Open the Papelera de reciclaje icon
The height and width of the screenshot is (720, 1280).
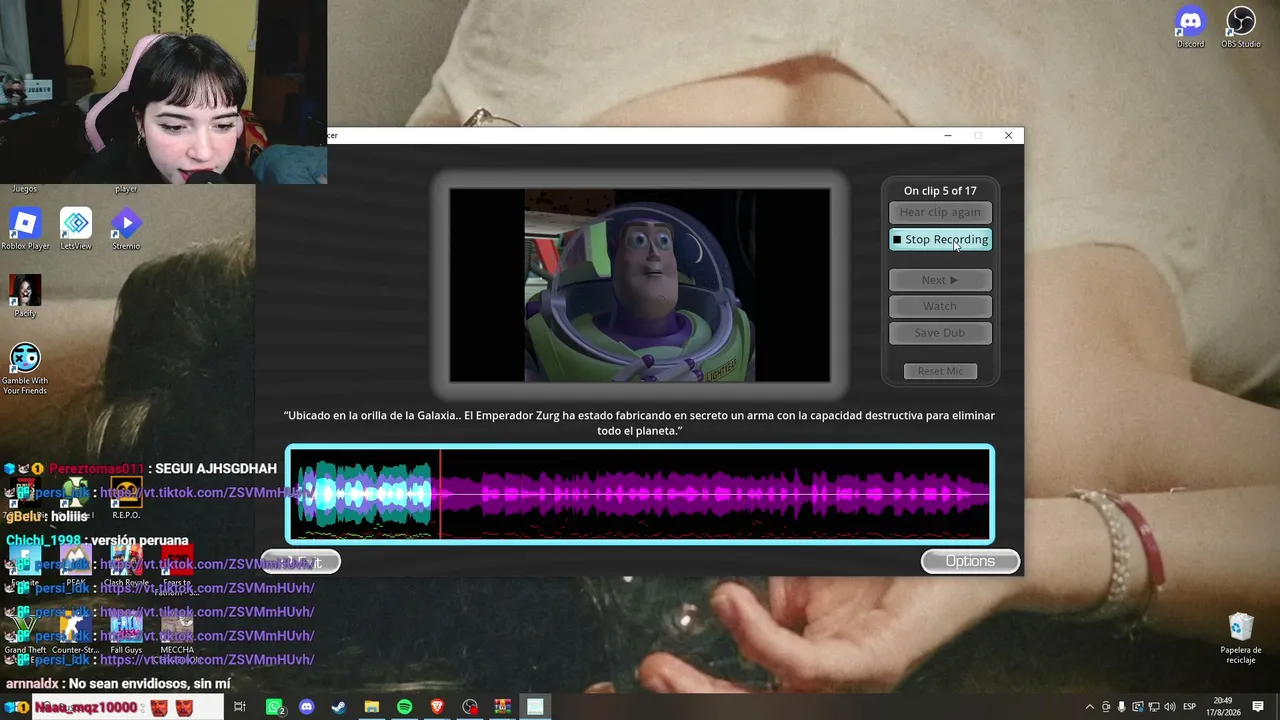coord(1241,638)
